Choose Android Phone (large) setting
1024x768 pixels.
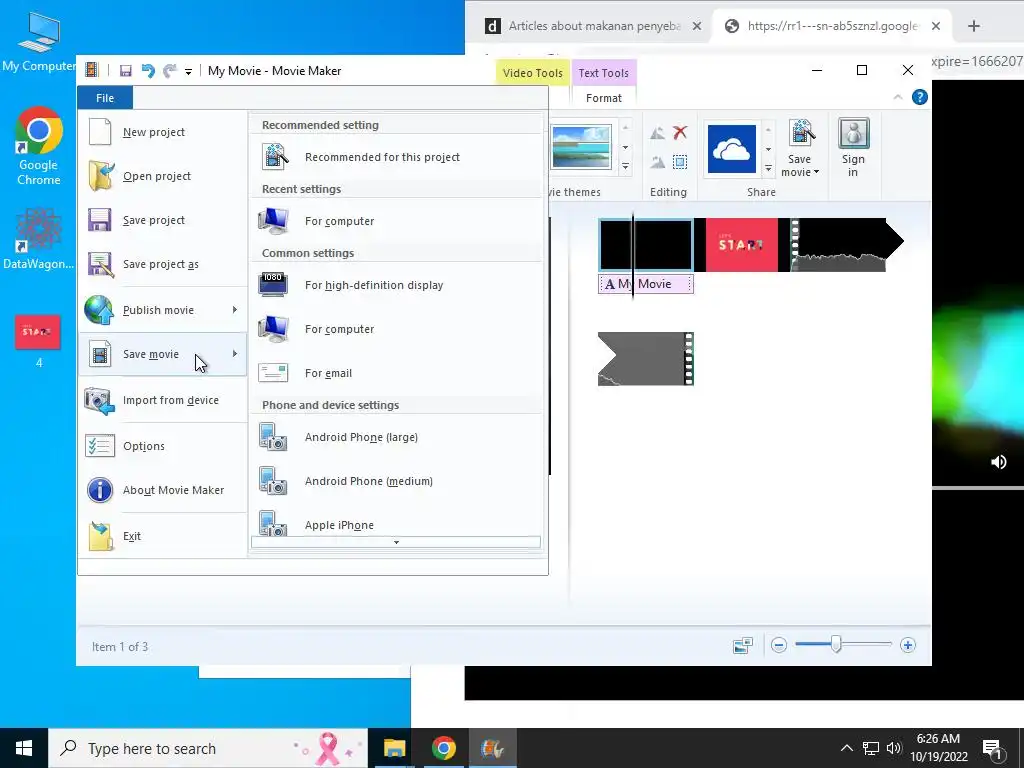[396, 437]
